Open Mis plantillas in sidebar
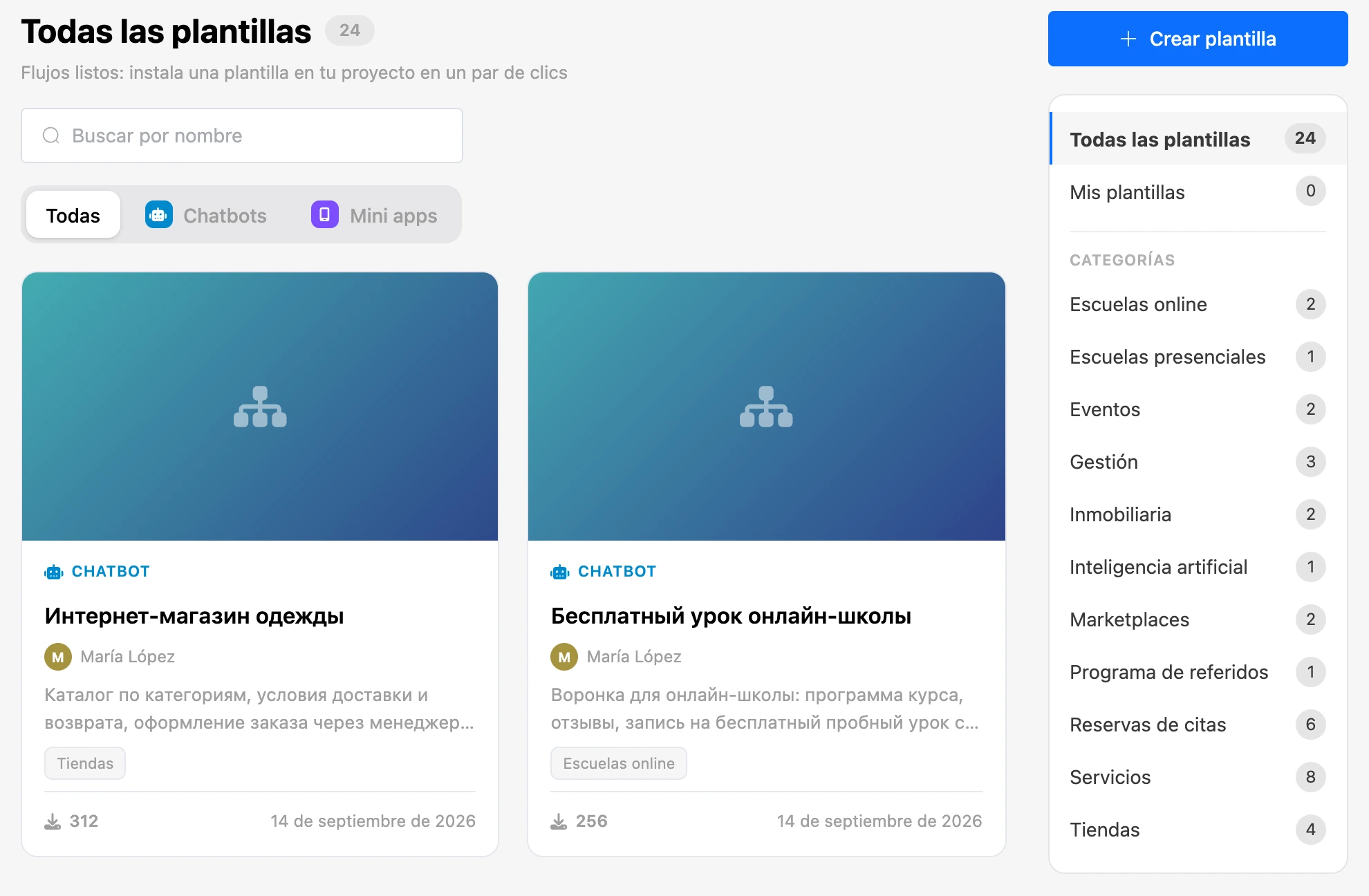The width and height of the screenshot is (1369, 896). [x=1198, y=192]
